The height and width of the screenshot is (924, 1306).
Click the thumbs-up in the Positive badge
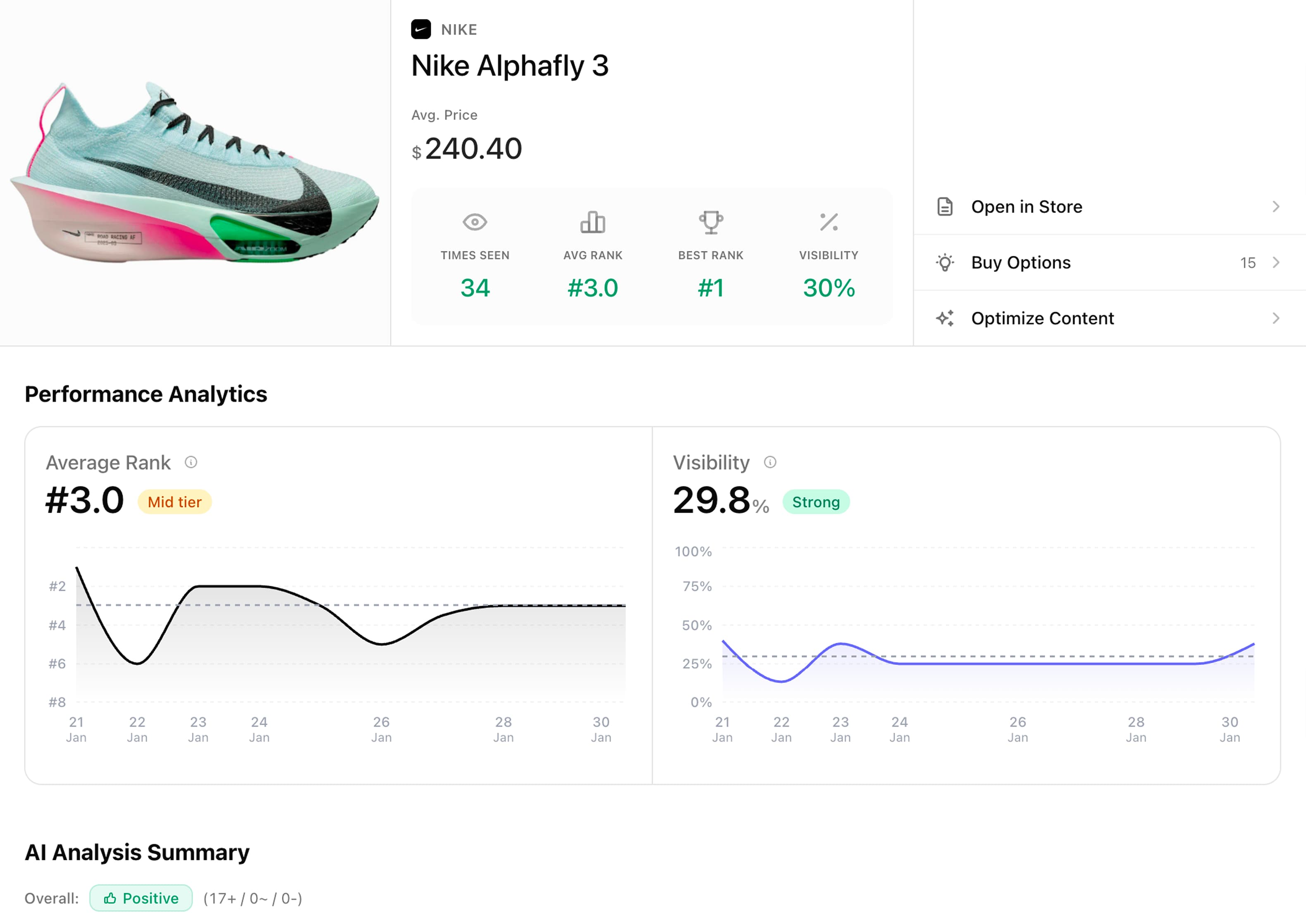110,898
